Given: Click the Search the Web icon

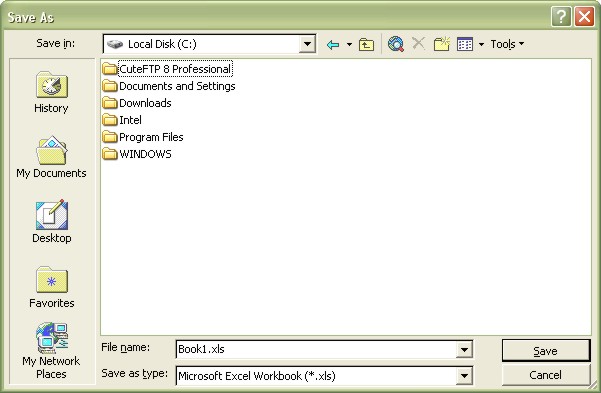Looking at the screenshot, I should point(396,44).
